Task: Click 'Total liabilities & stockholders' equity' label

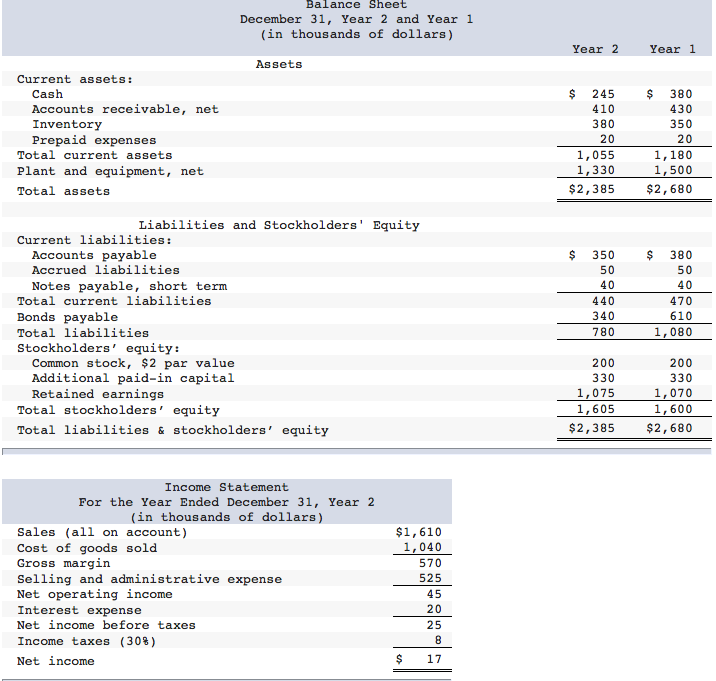Action: coord(173,430)
